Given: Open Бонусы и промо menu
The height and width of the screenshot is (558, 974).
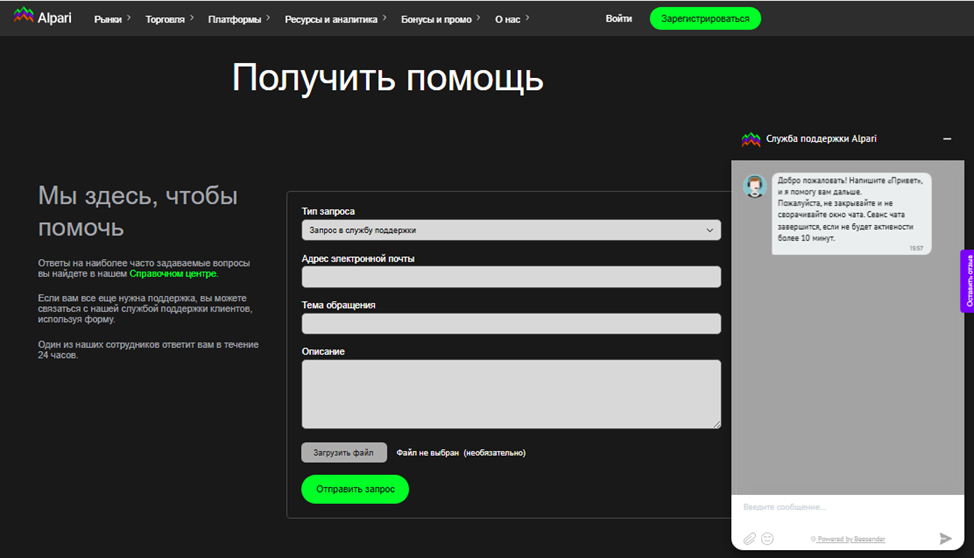Looking at the screenshot, I should tap(440, 19).
